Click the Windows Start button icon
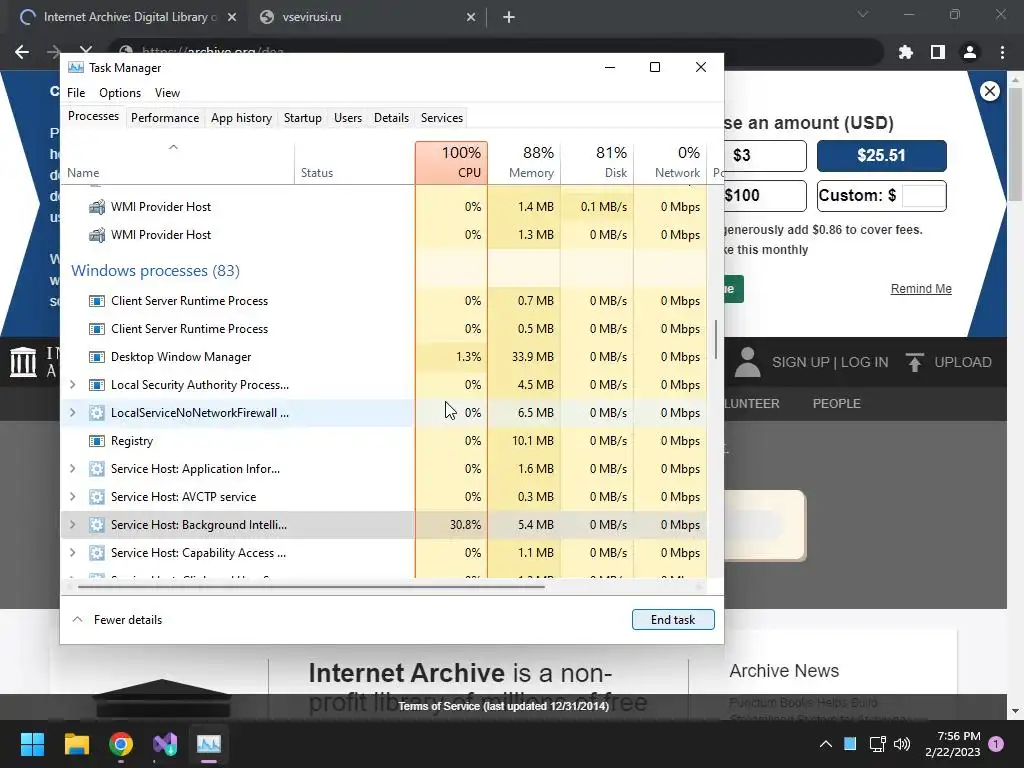 32,744
